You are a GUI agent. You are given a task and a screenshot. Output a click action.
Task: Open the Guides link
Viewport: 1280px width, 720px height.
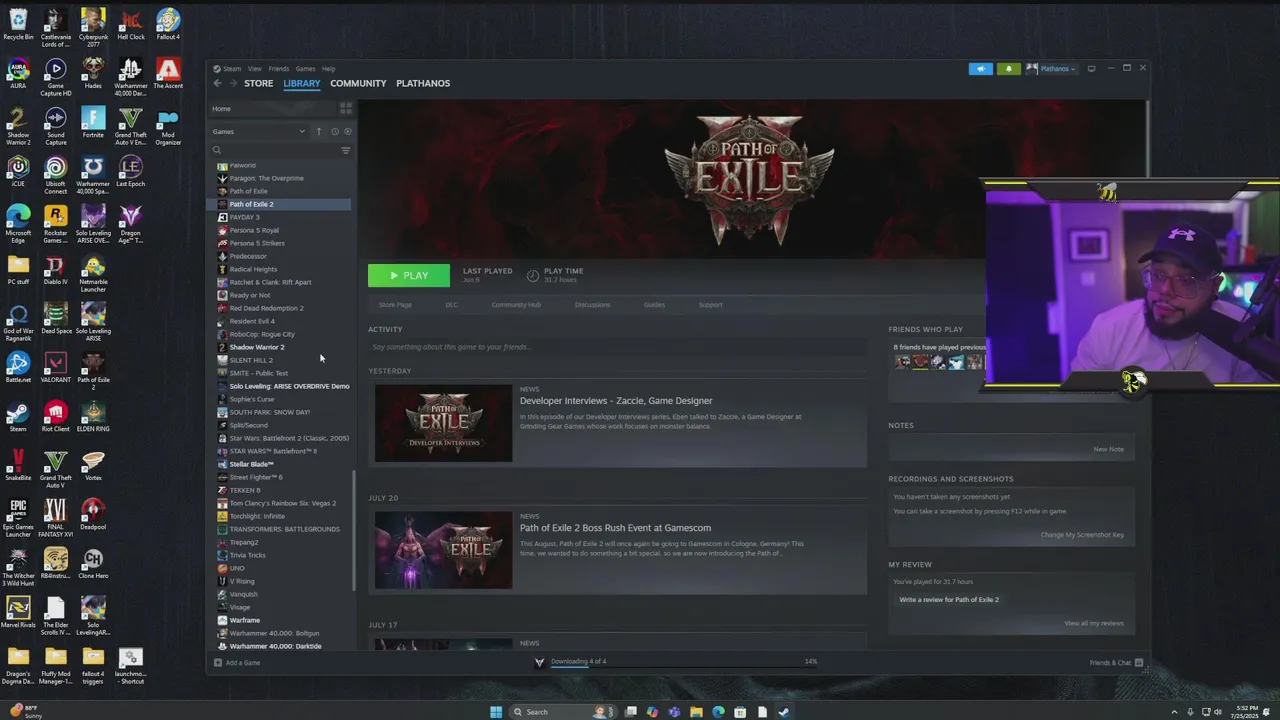[x=654, y=305]
